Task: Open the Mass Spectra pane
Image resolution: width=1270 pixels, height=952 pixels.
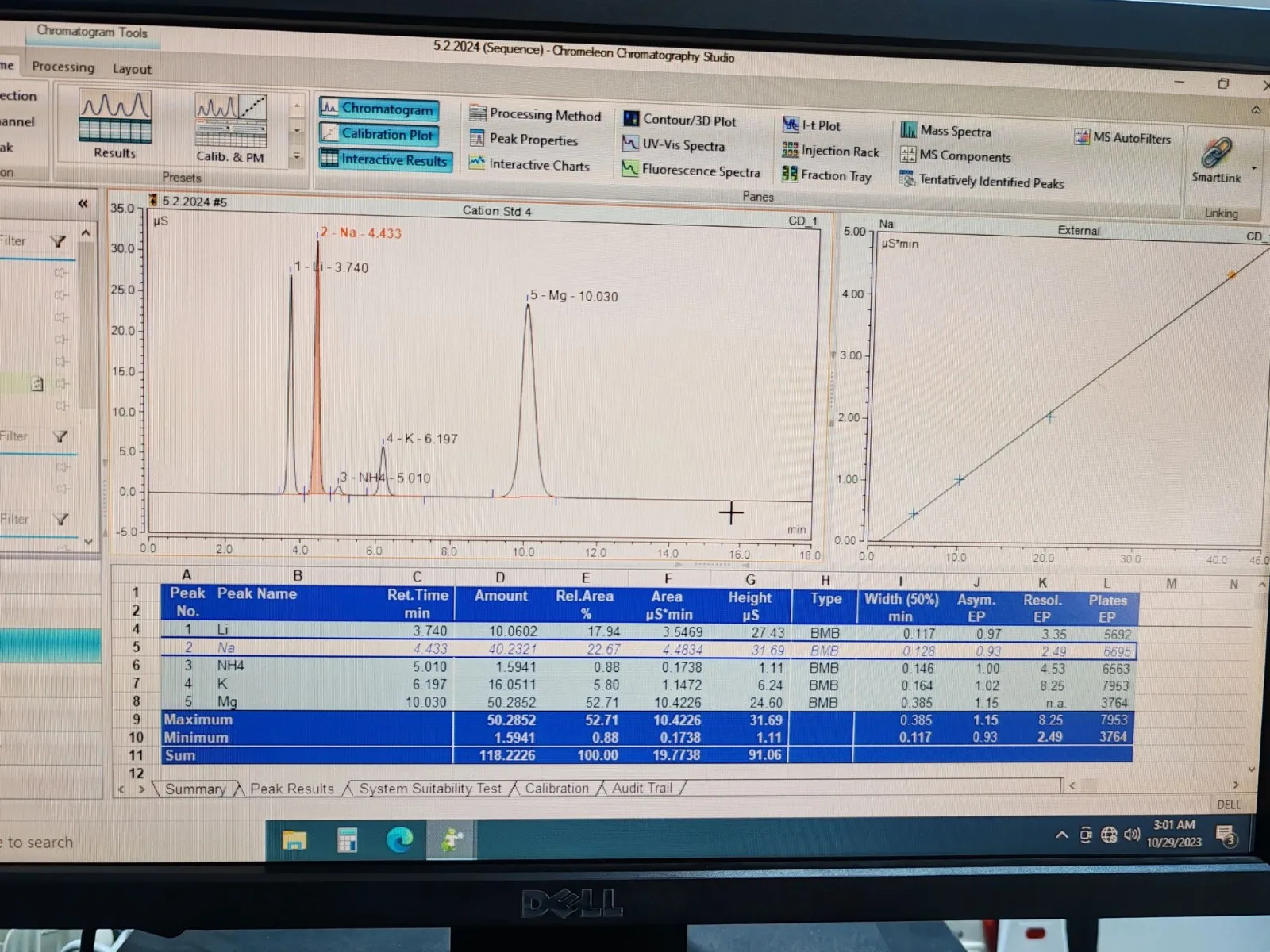Action: point(946,131)
